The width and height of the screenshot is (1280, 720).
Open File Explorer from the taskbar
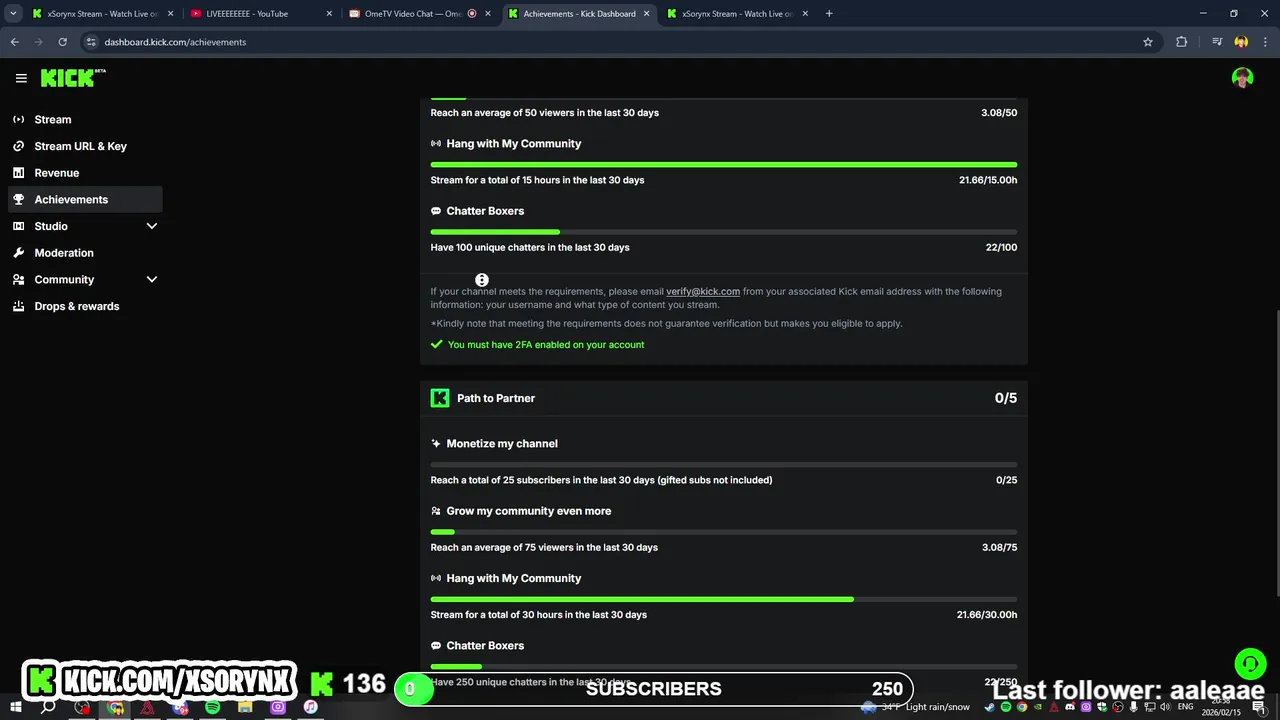(x=245, y=707)
